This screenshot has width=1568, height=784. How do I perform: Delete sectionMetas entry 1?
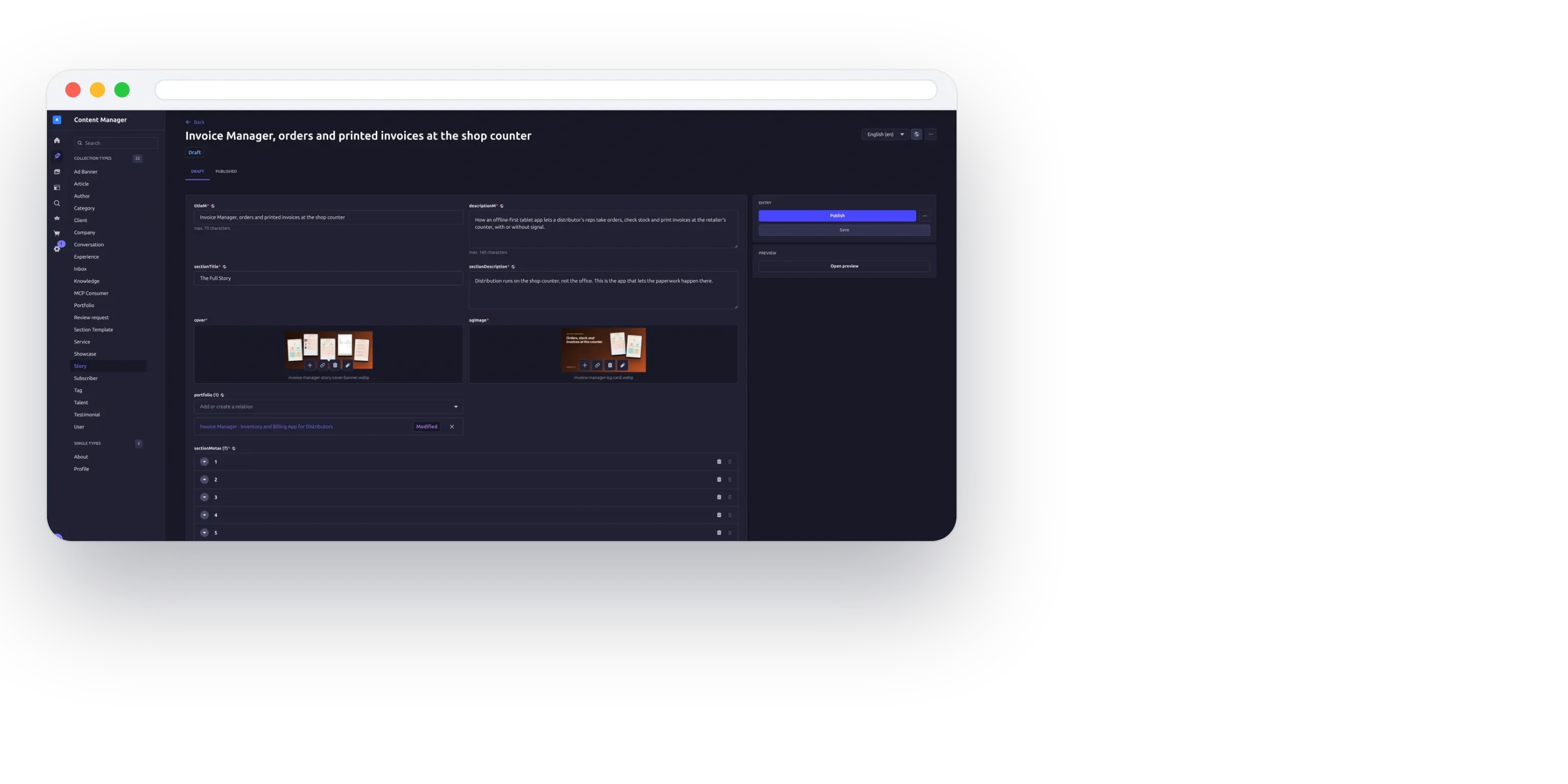(x=719, y=462)
